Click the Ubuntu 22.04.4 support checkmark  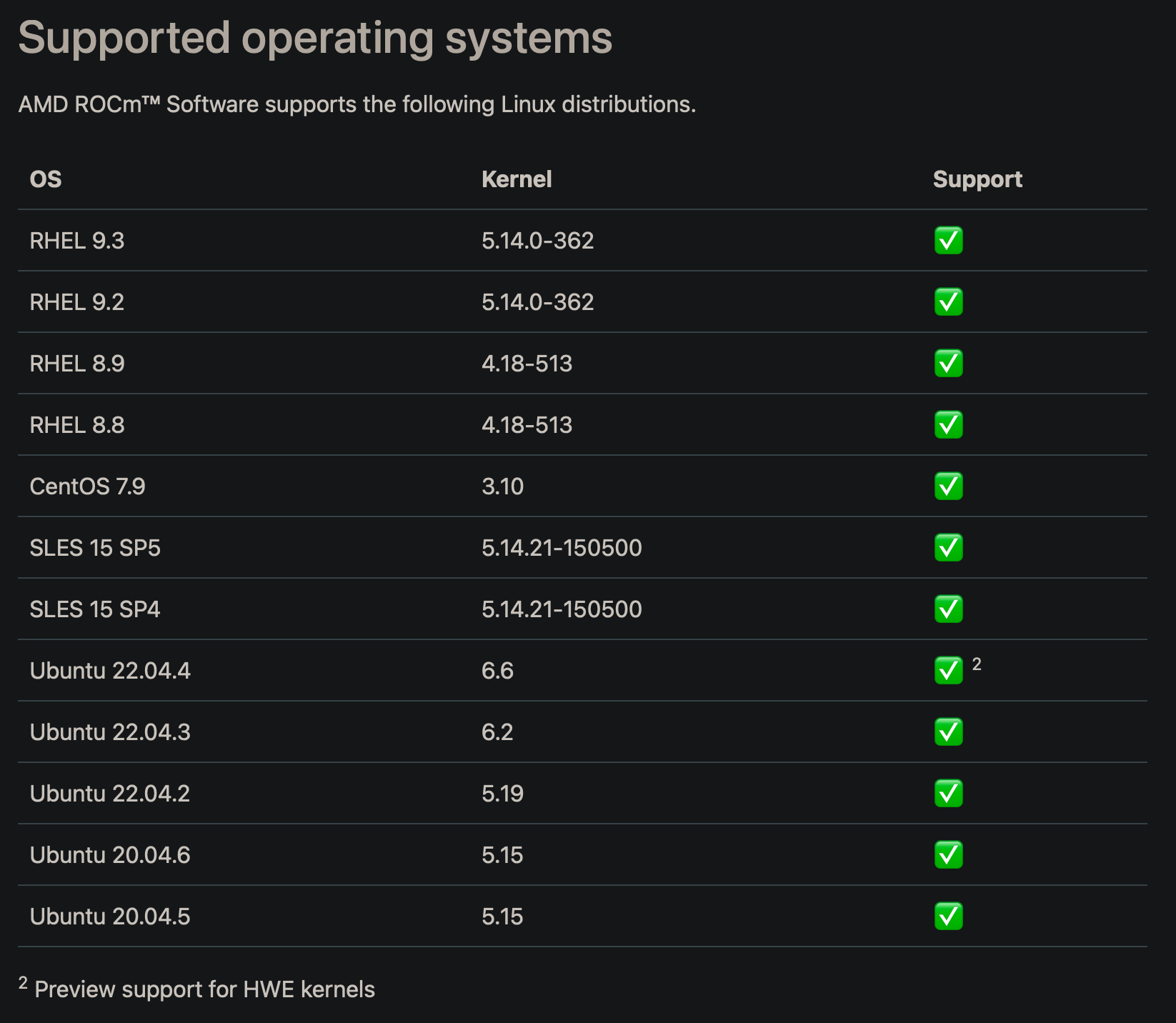pos(948,670)
